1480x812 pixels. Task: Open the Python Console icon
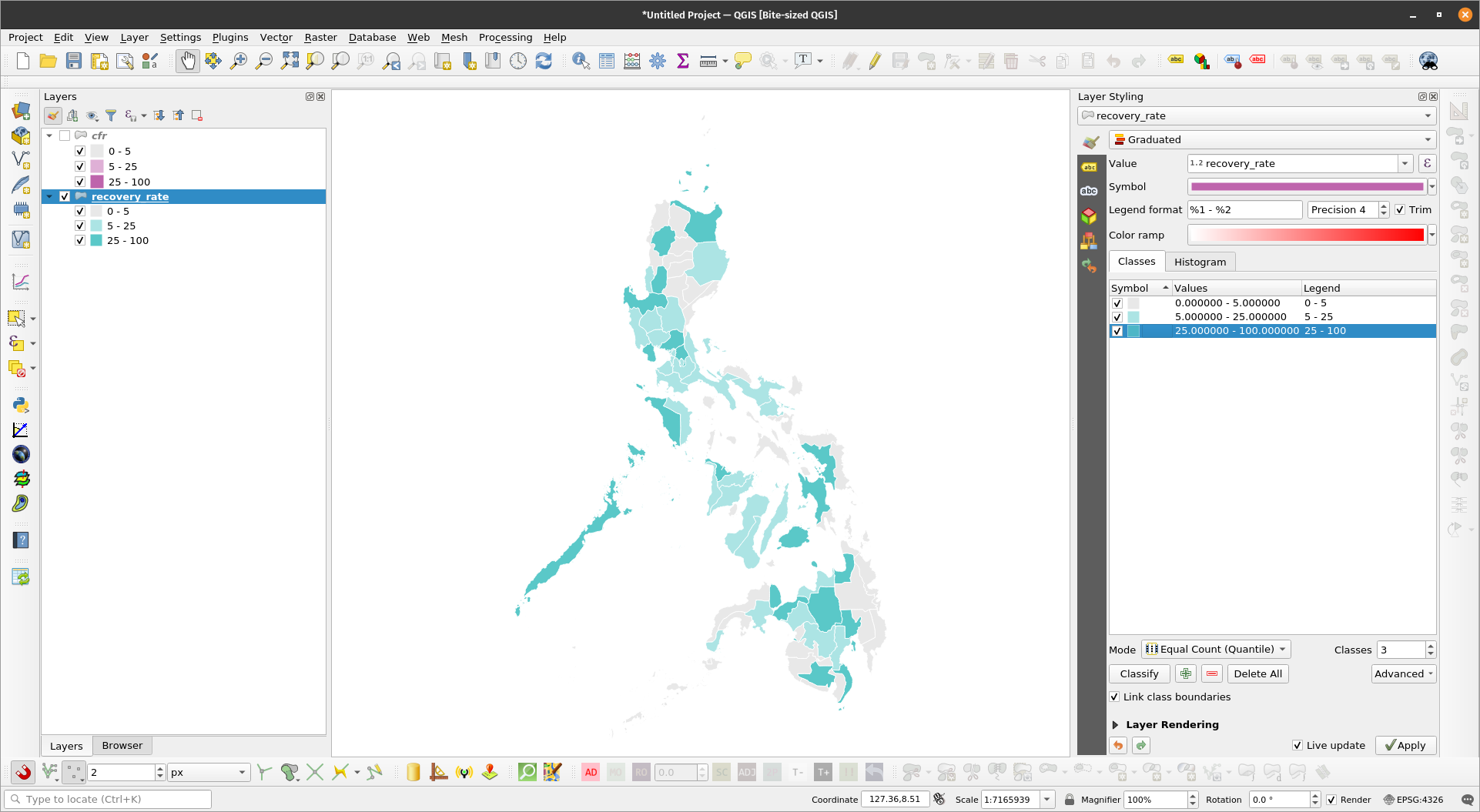[21, 405]
